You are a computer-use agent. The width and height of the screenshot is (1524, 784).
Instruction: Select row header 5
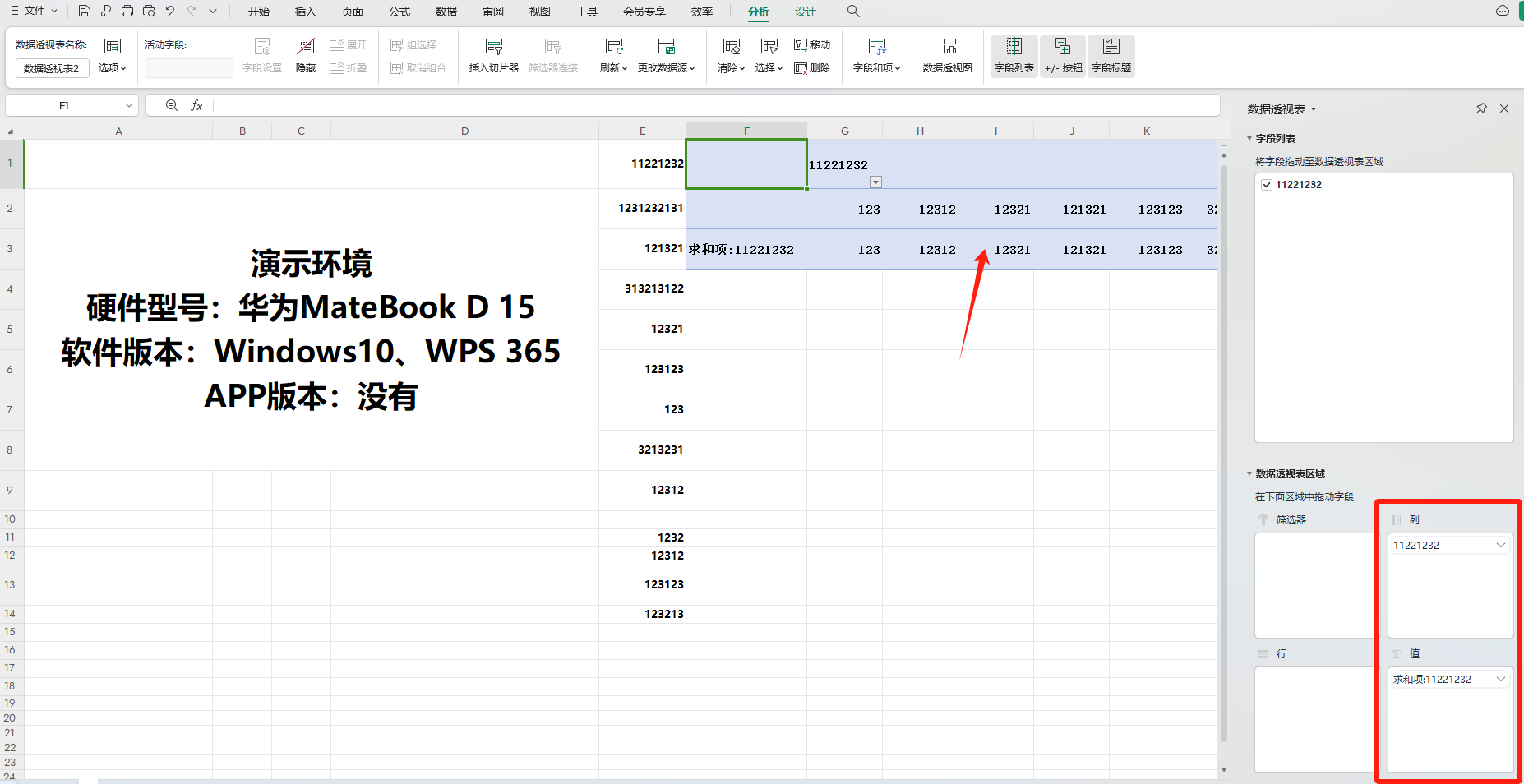(11, 329)
